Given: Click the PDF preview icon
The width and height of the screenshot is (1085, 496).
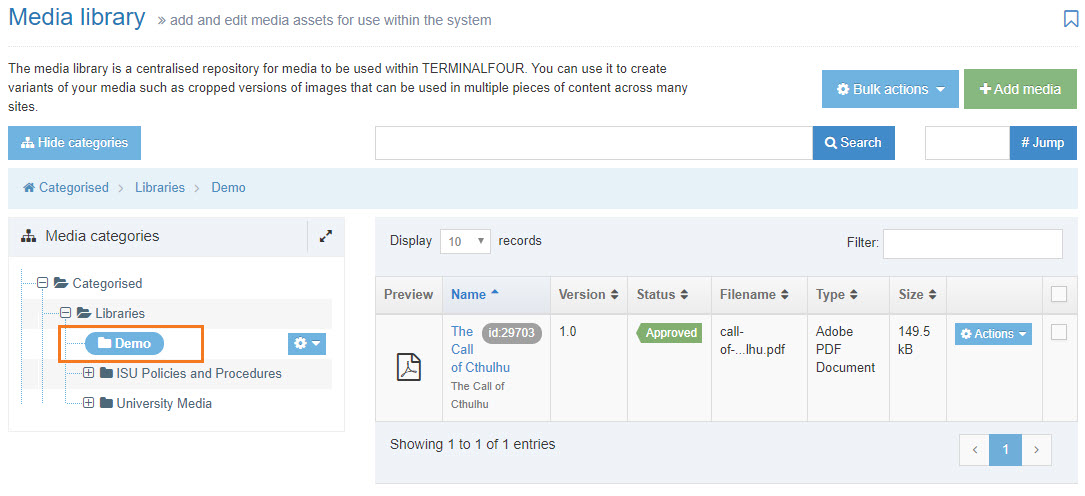Looking at the screenshot, I should [x=410, y=368].
